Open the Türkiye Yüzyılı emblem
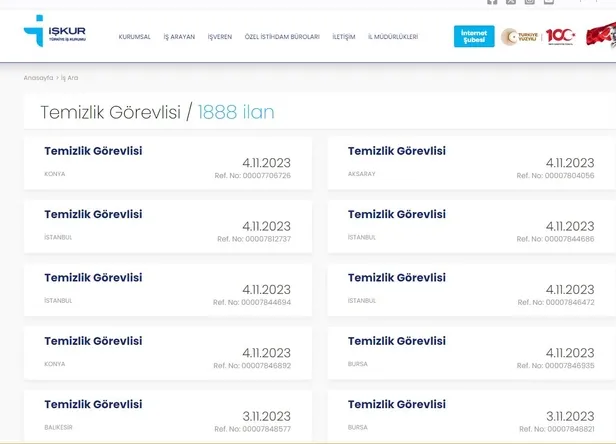The image size is (616, 444). coord(519,37)
